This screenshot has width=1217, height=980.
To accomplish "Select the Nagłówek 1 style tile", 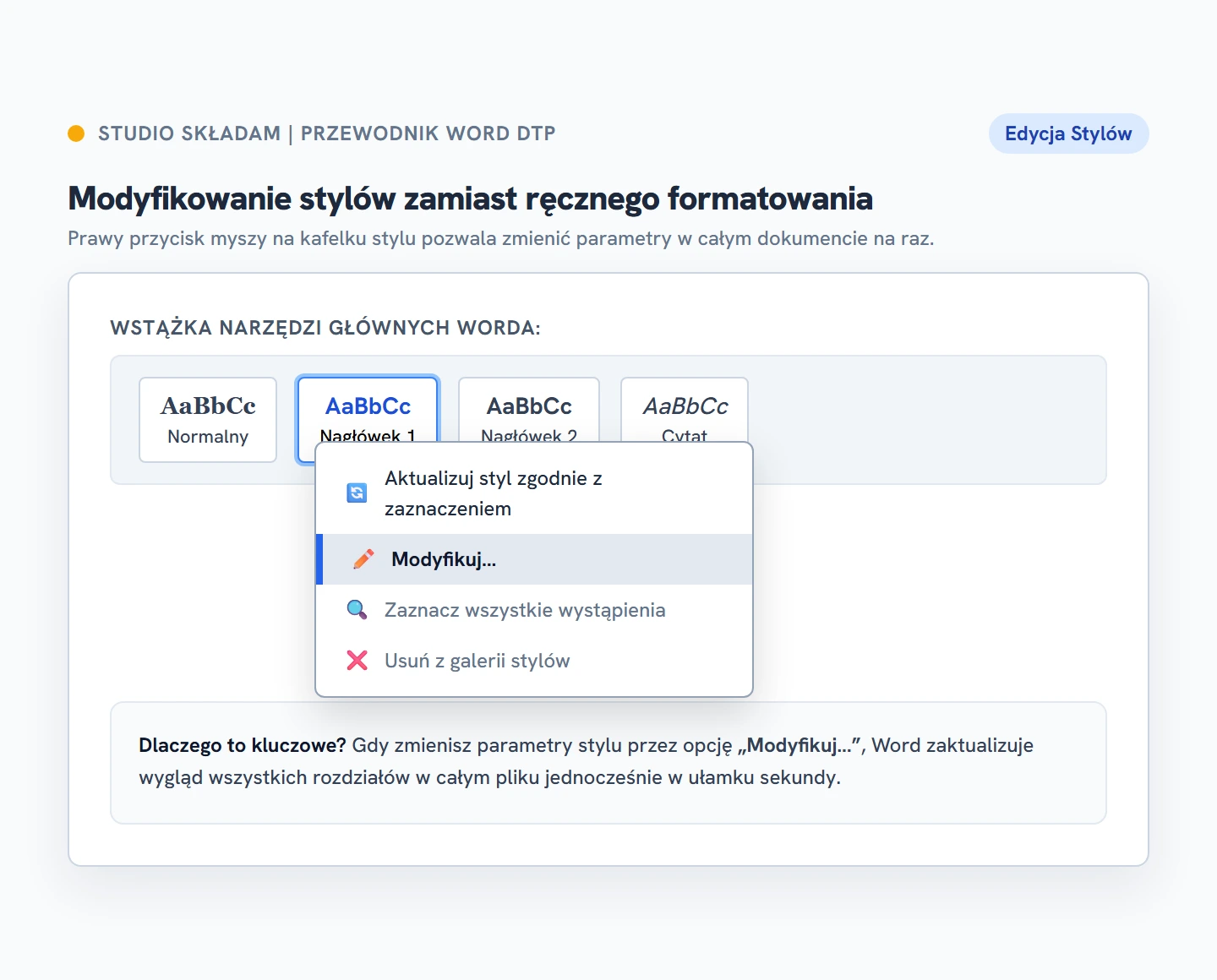I will (x=368, y=409).
